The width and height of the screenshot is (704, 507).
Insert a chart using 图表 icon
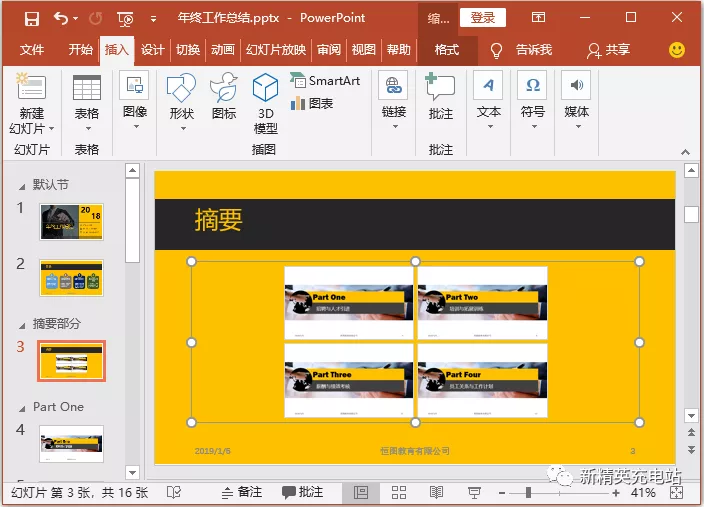pos(312,104)
